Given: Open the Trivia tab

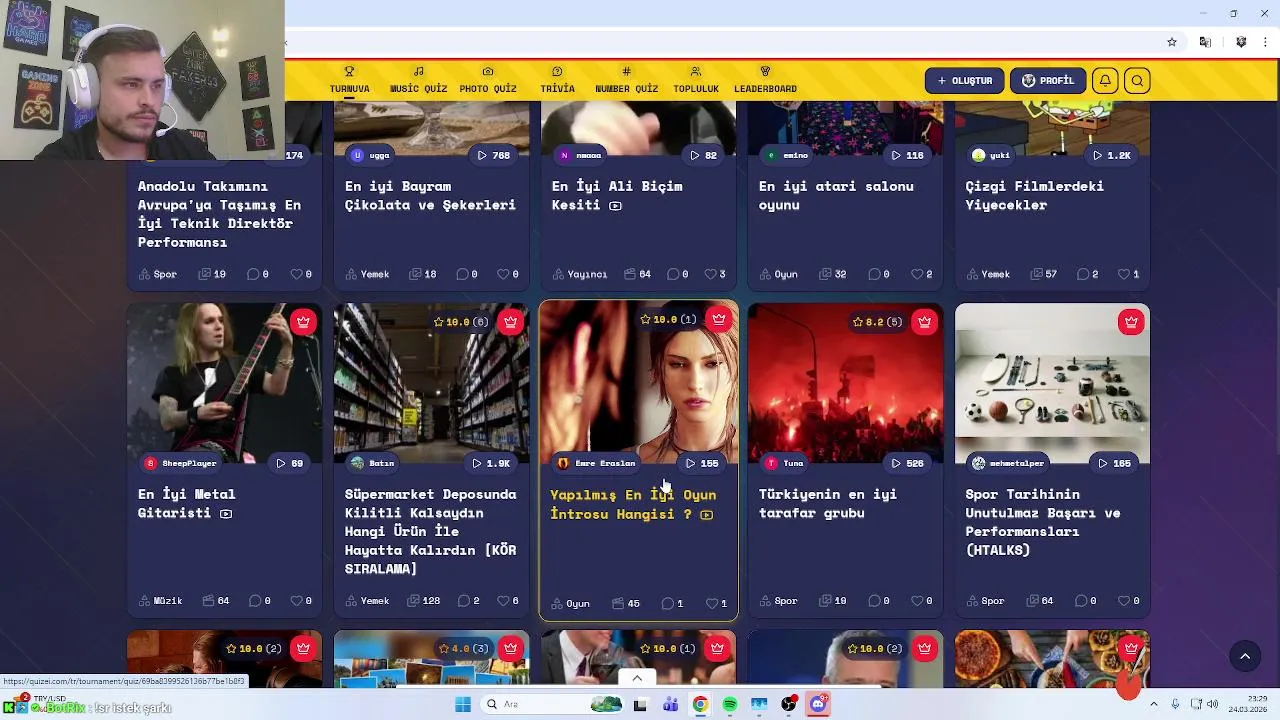Looking at the screenshot, I should (557, 81).
